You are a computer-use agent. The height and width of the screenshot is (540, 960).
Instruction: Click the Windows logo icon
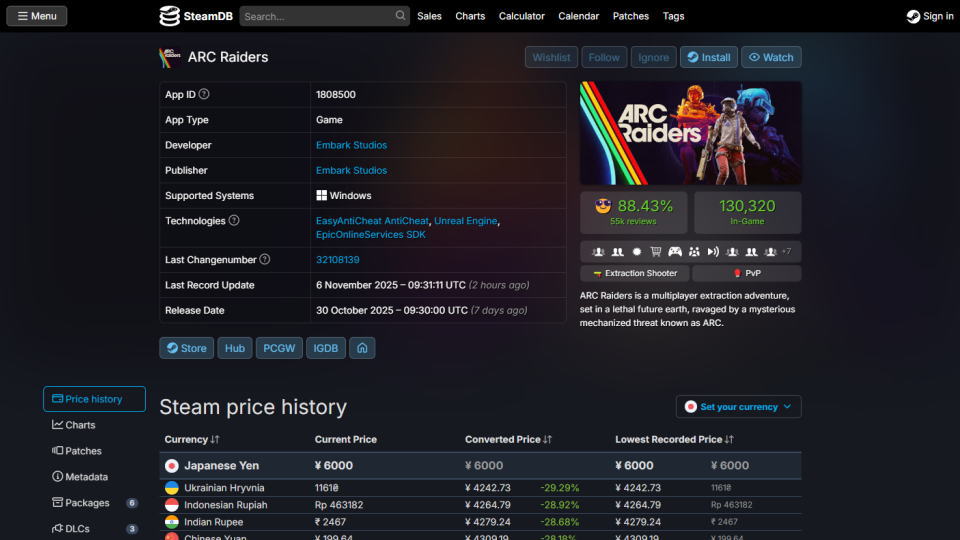coord(321,195)
